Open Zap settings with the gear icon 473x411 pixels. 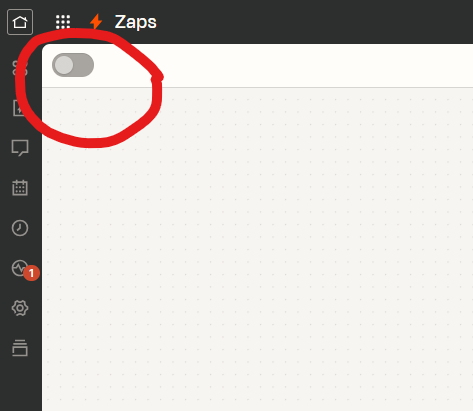point(20,308)
